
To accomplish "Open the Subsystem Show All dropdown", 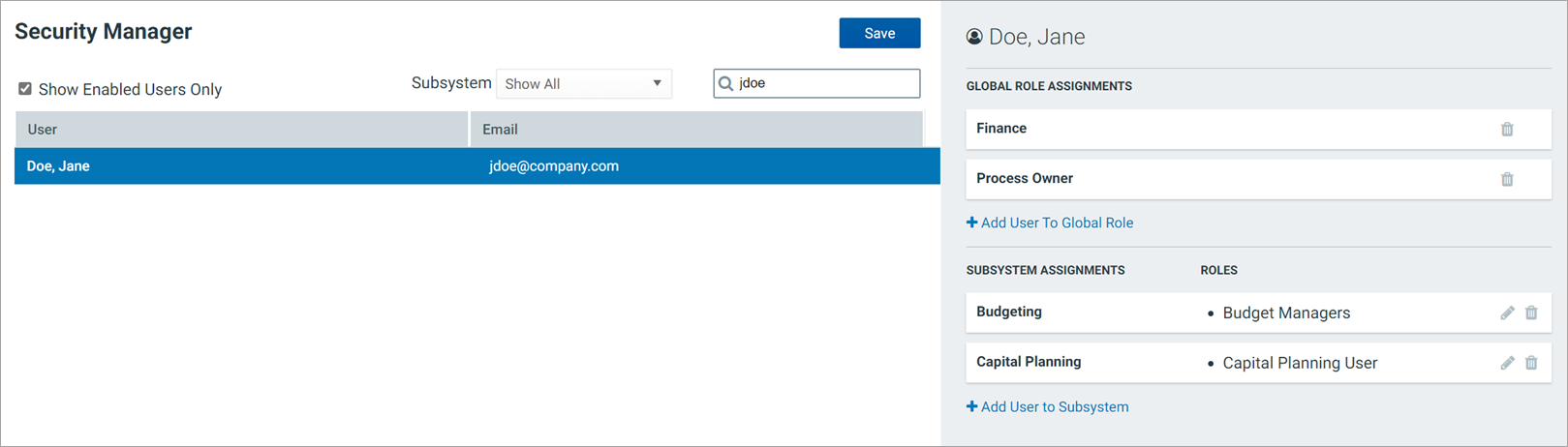I will coord(583,84).
